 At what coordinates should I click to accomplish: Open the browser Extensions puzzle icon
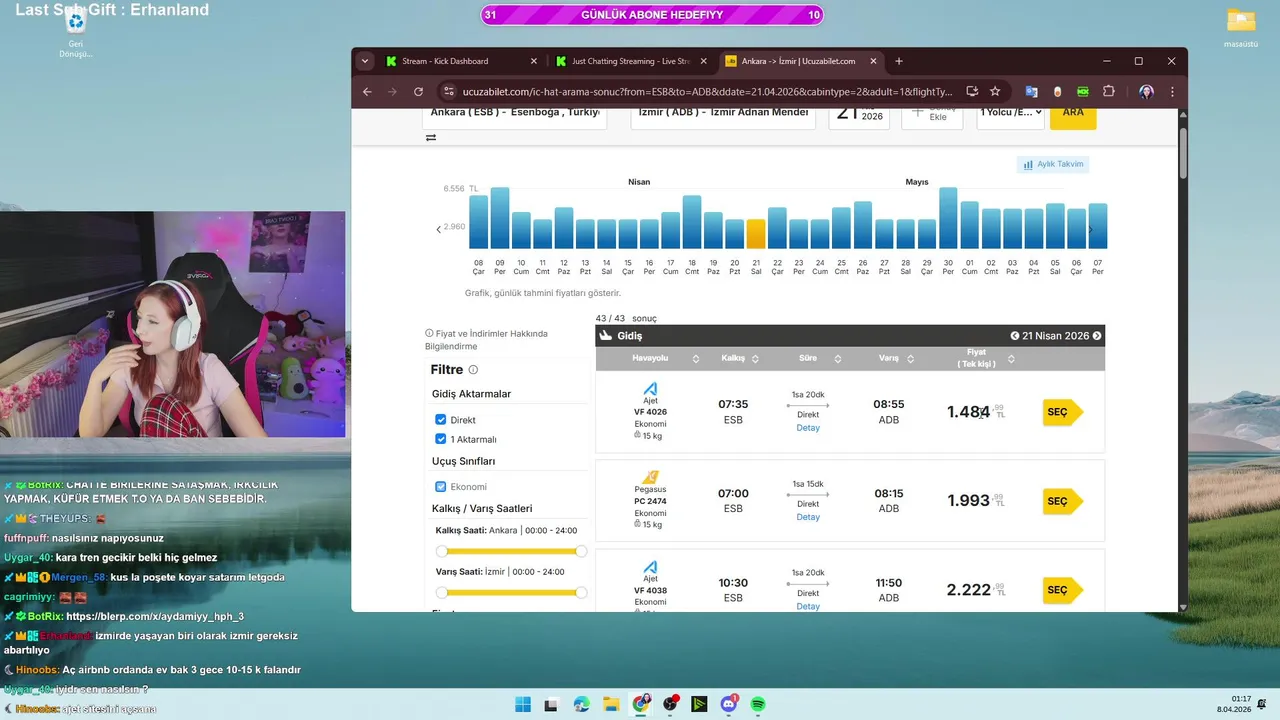[x=1109, y=91]
